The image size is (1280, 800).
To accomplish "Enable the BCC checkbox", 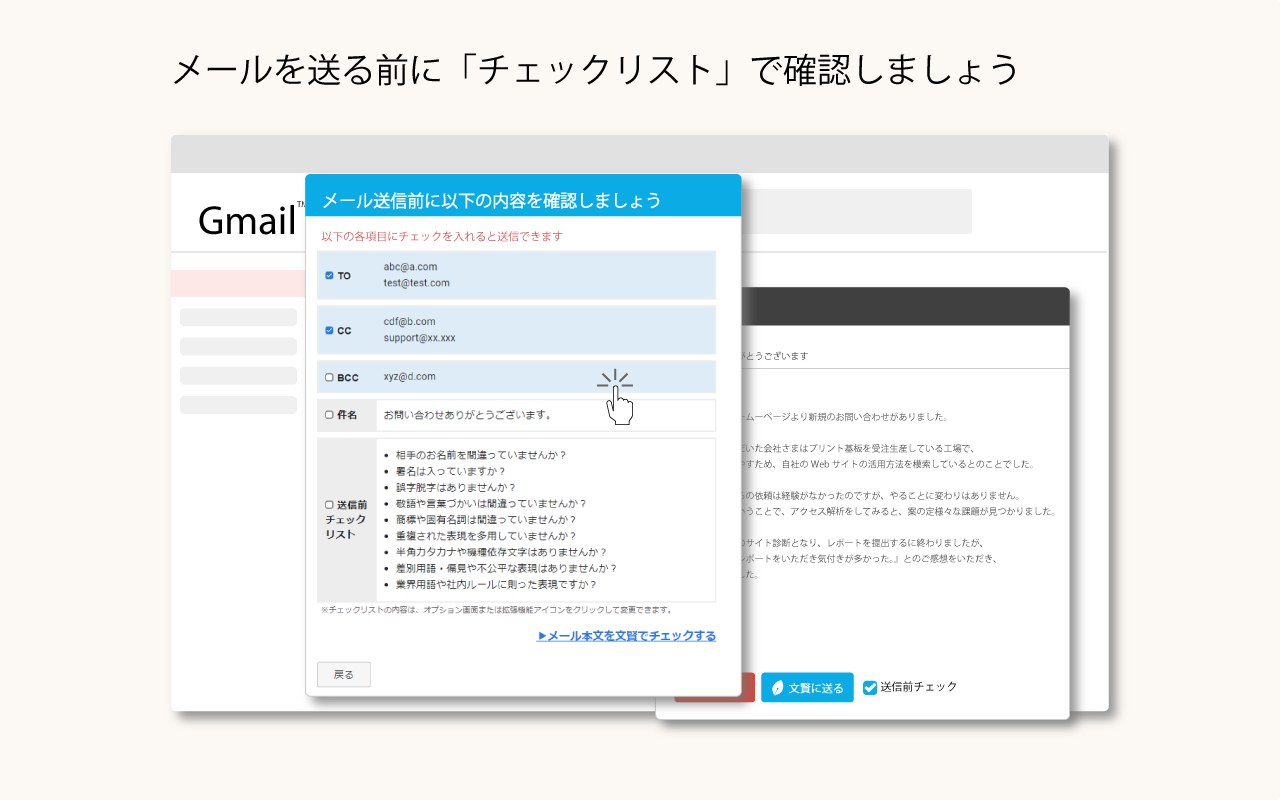I will pos(328,377).
